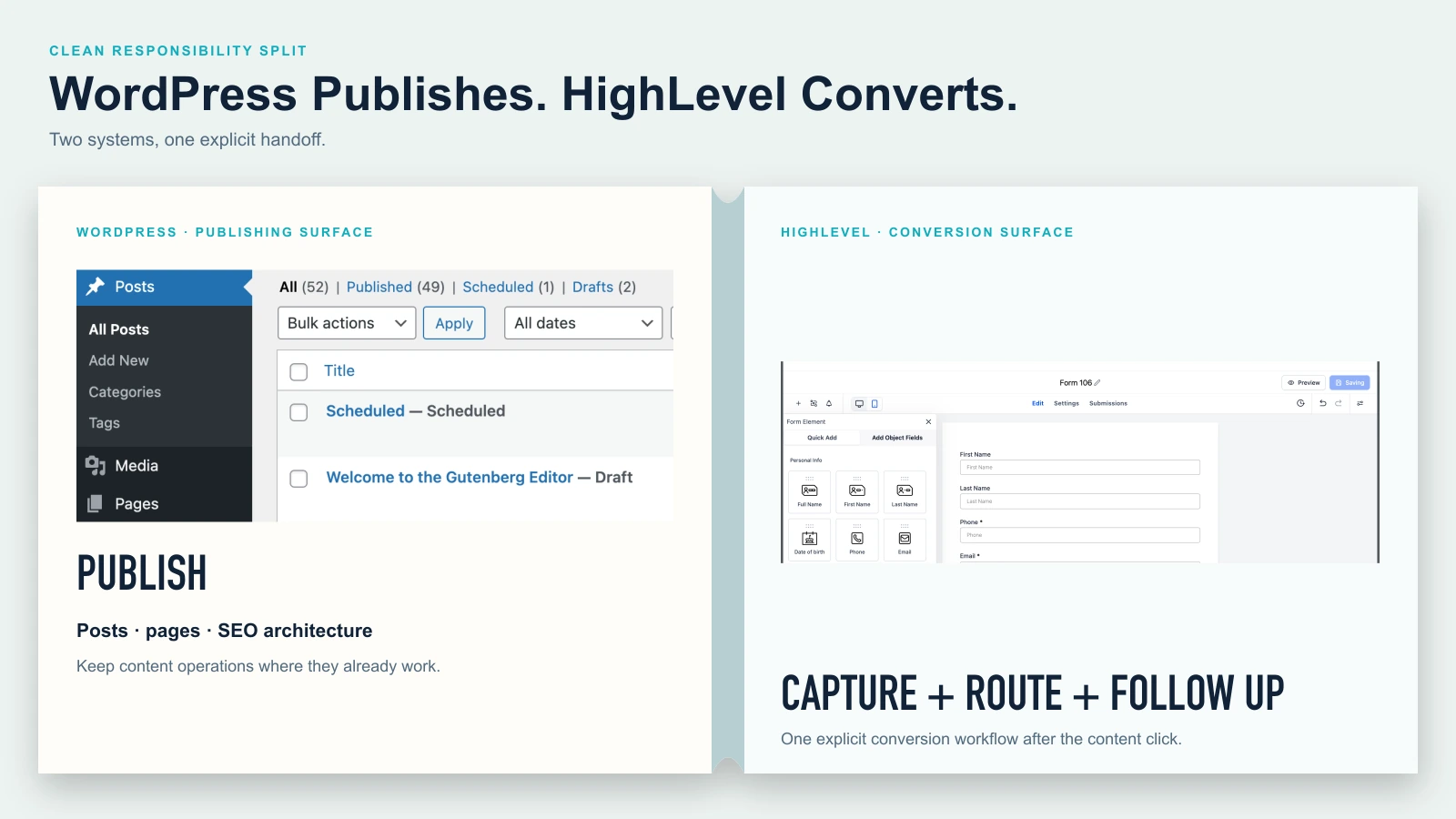Click the plus add-element icon in form builder

click(799, 403)
